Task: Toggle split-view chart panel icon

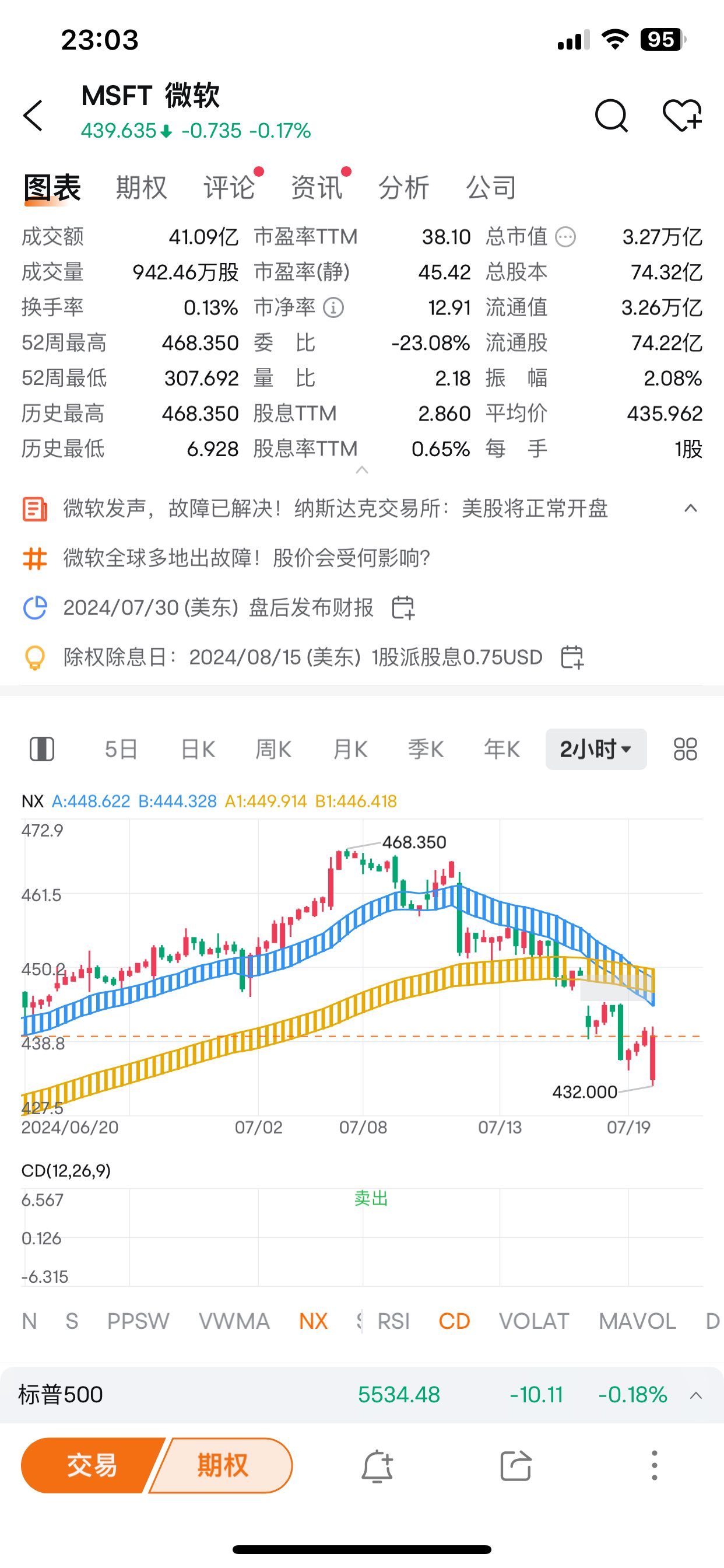Action: 42,750
